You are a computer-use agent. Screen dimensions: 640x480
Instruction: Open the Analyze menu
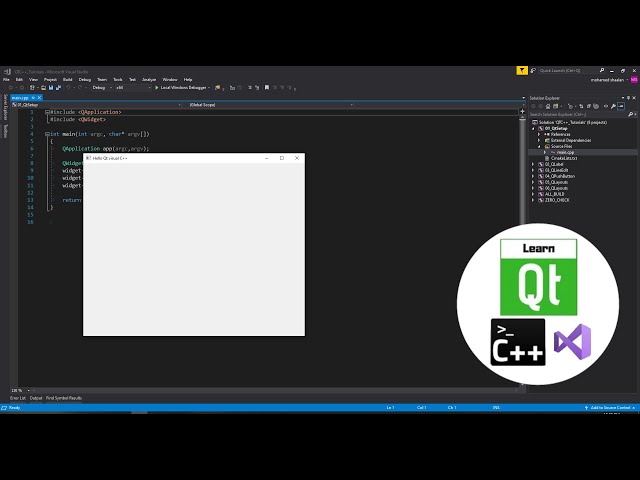pyautogui.click(x=149, y=80)
